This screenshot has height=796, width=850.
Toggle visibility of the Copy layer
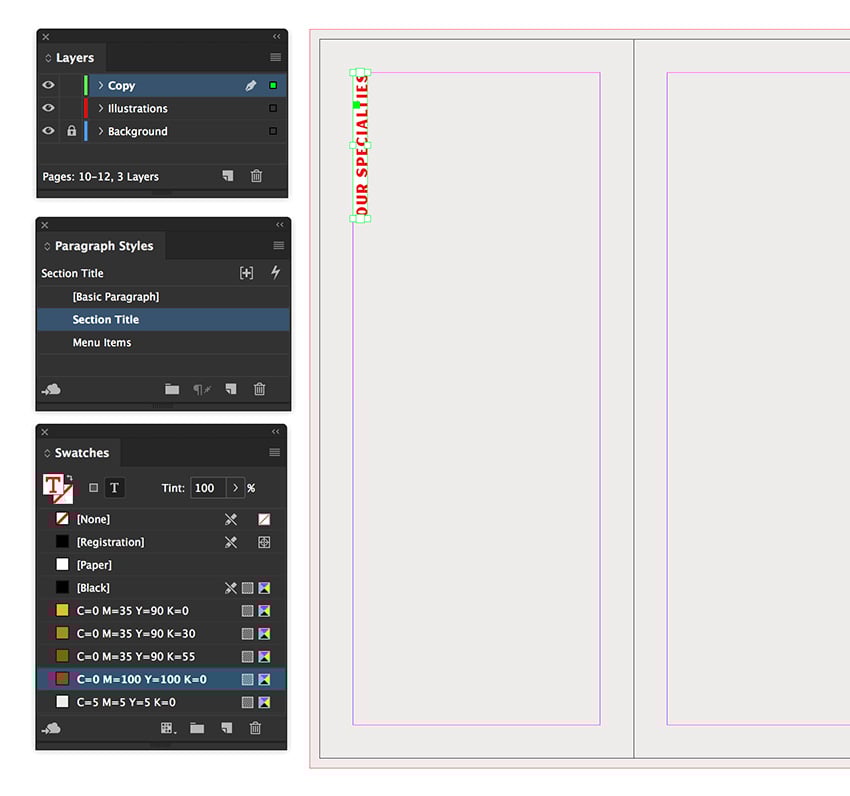(x=47, y=85)
